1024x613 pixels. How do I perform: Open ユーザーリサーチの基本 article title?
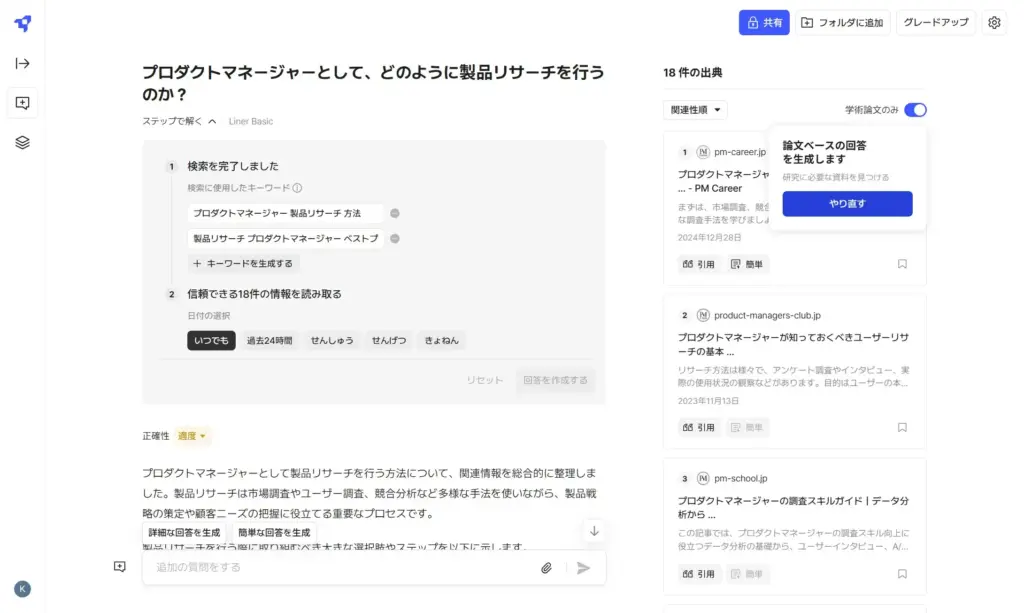pos(793,345)
